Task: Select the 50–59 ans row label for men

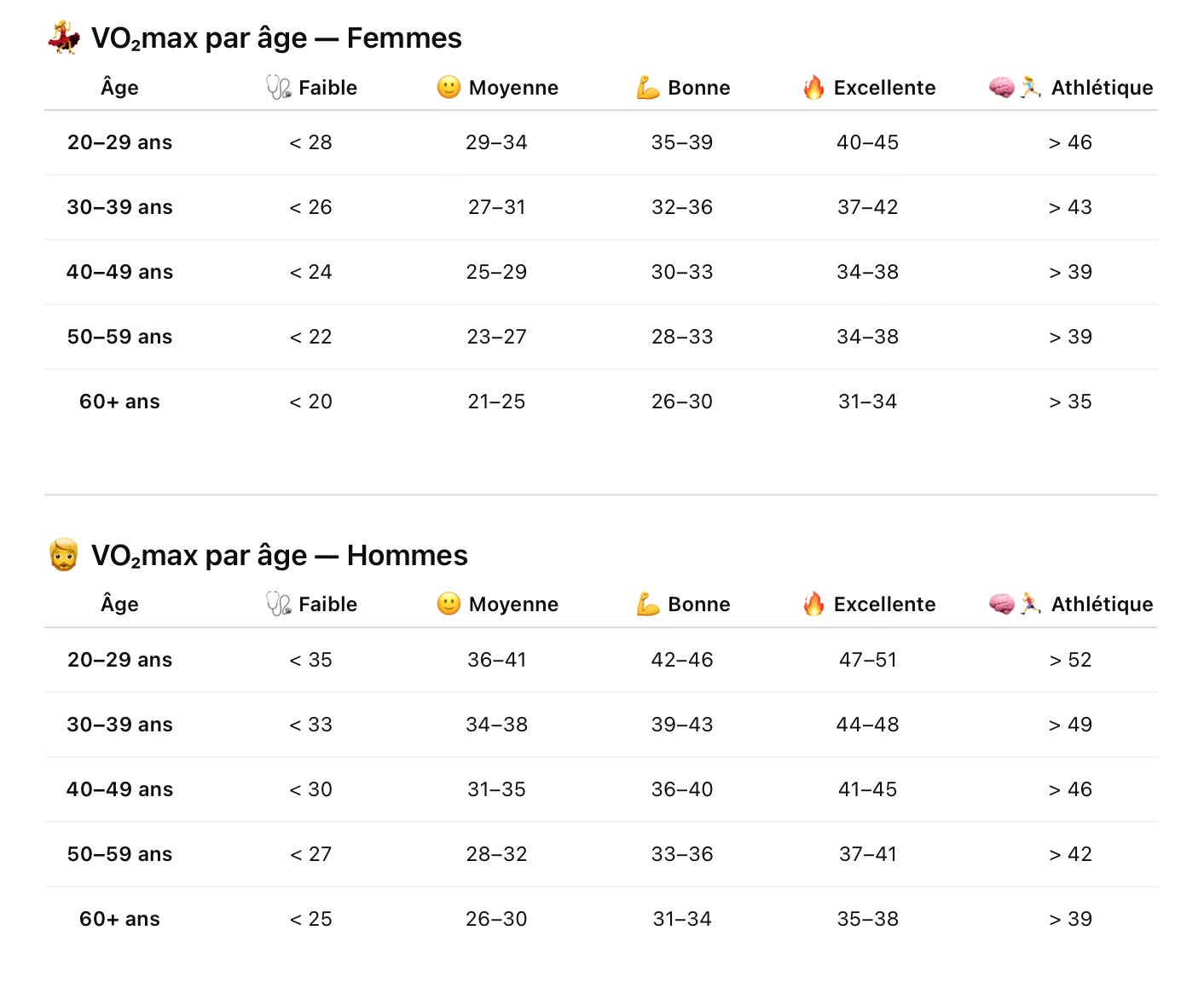Action: click(x=119, y=854)
